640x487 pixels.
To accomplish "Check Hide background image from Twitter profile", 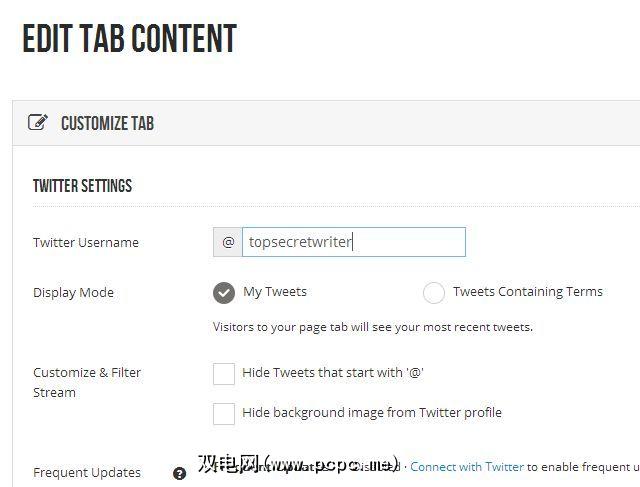I will (224, 413).
